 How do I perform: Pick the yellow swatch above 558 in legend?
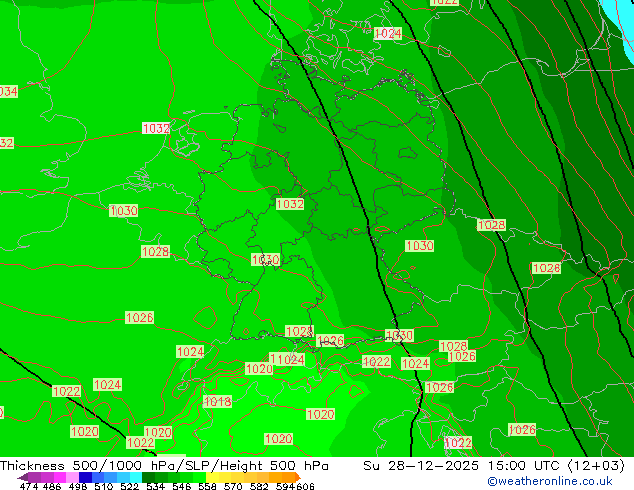[x=212, y=477]
